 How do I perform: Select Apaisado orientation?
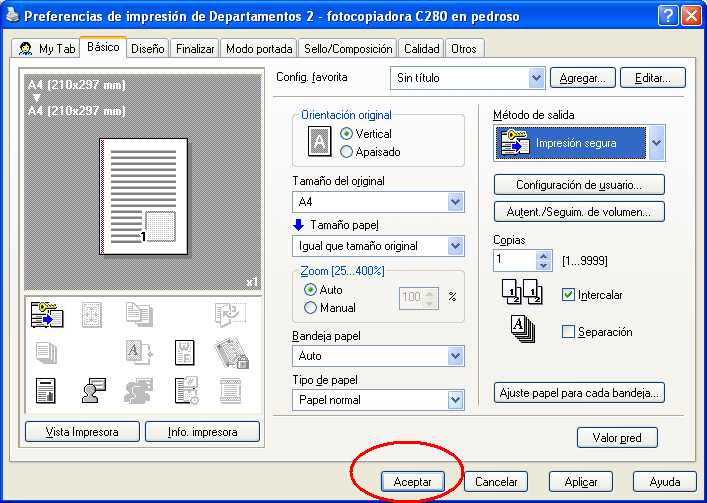point(346,152)
